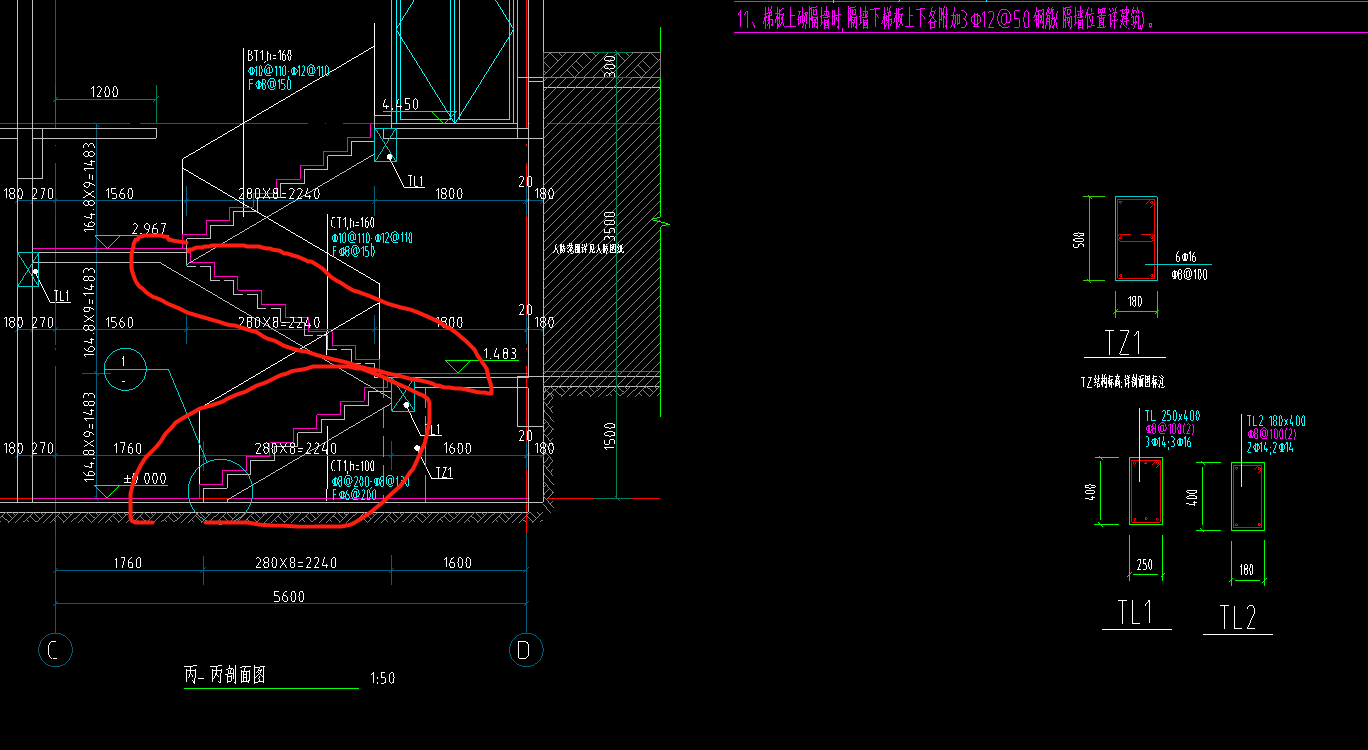This screenshot has width=1368, height=750.
Task: Click the 1200 dimension text
Action: (104, 92)
